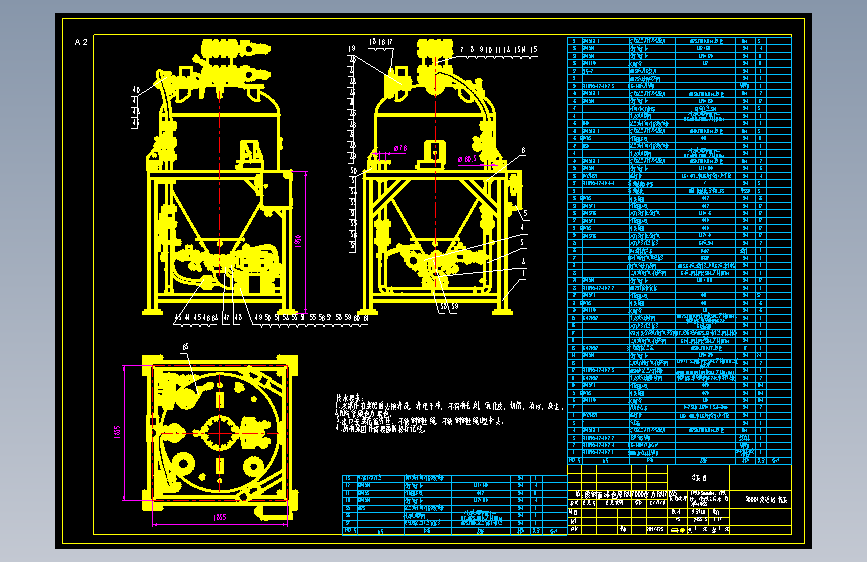Select the white technical requirements note block

click(450, 413)
